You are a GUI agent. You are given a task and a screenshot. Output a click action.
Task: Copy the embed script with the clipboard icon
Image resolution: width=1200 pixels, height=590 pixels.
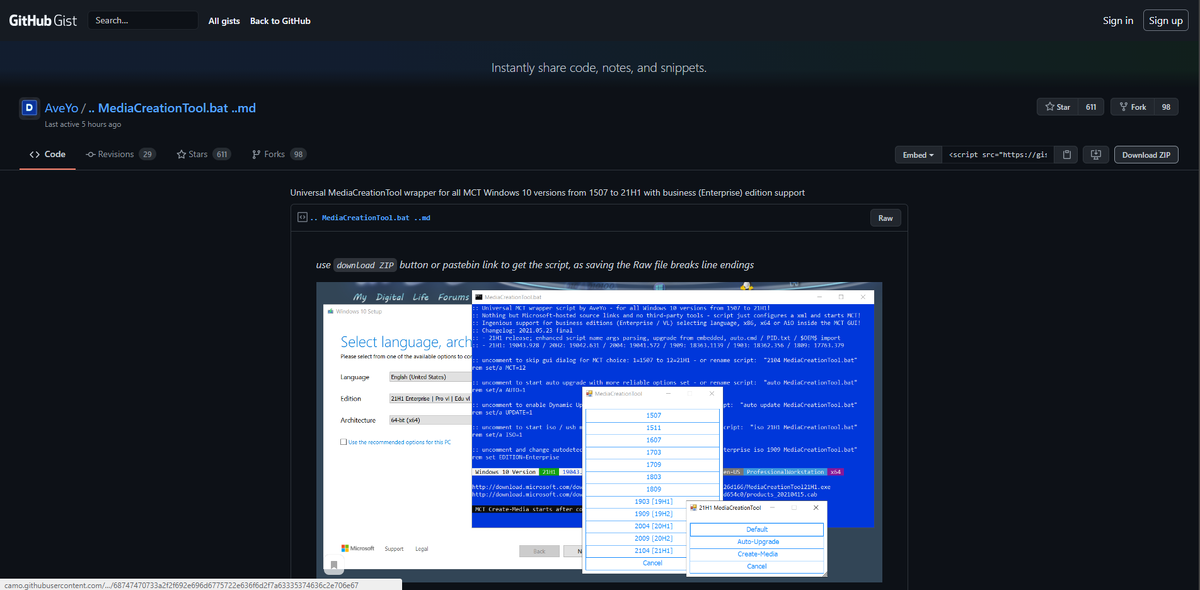coord(1067,155)
